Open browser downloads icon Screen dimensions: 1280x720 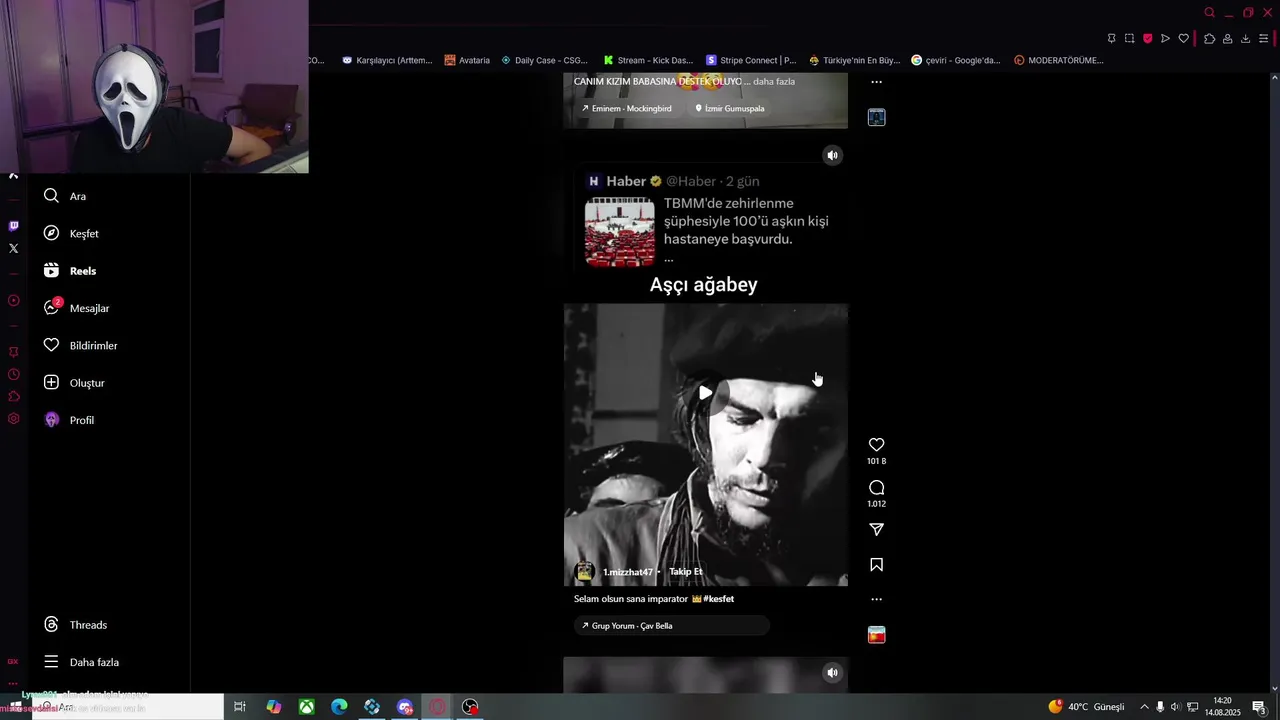[x=1245, y=38]
